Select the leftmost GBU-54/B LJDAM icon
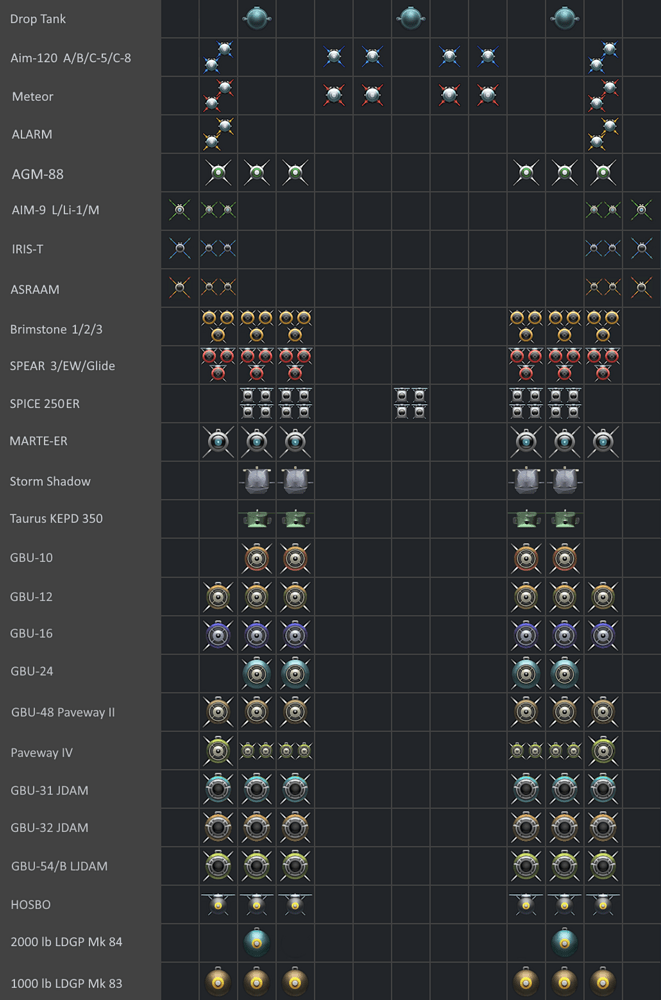661x1000 pixels. [218, 865]
